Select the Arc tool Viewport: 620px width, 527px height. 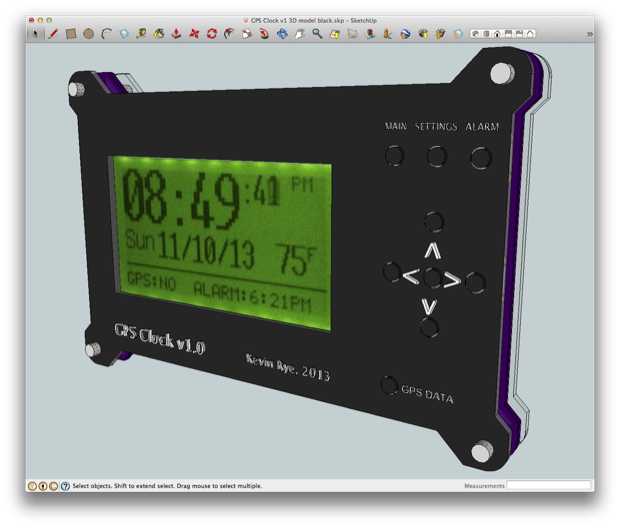(106, 34)
